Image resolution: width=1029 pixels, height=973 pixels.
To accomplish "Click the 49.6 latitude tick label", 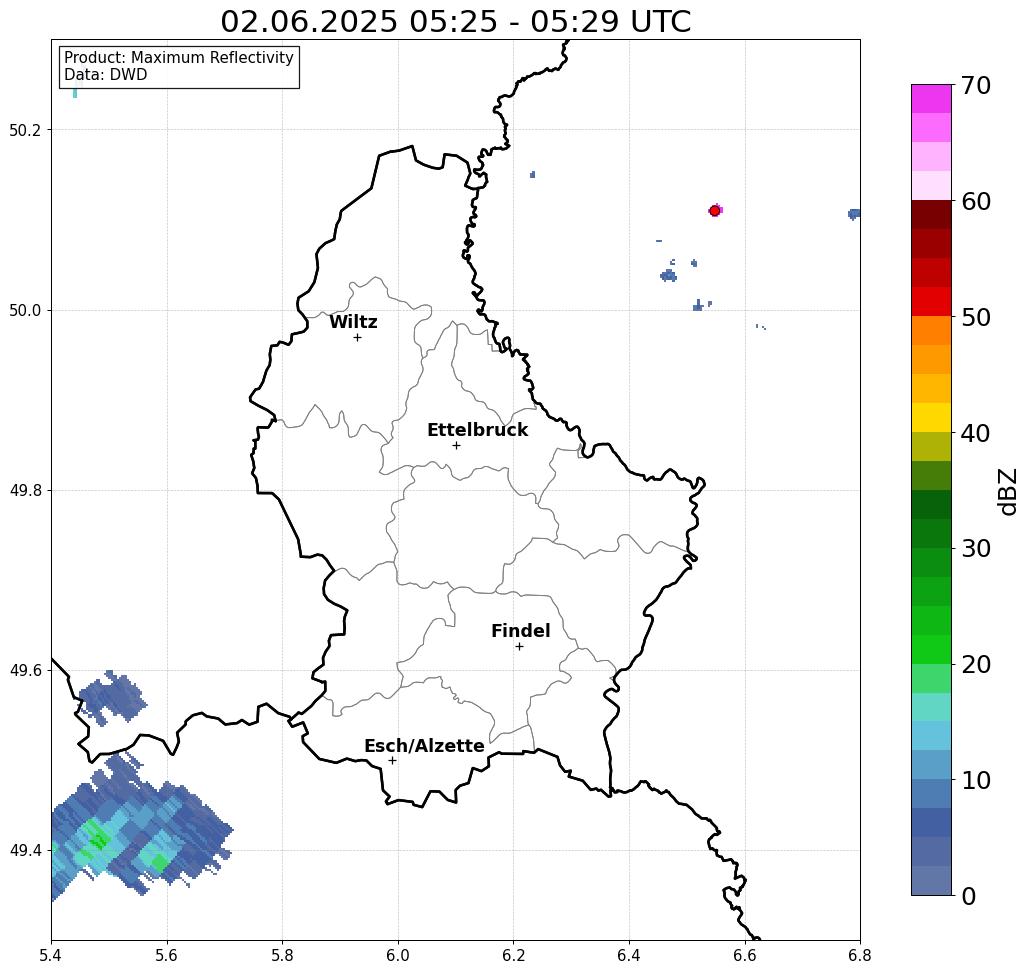I will pyautogui.click(x=24, y=671).
